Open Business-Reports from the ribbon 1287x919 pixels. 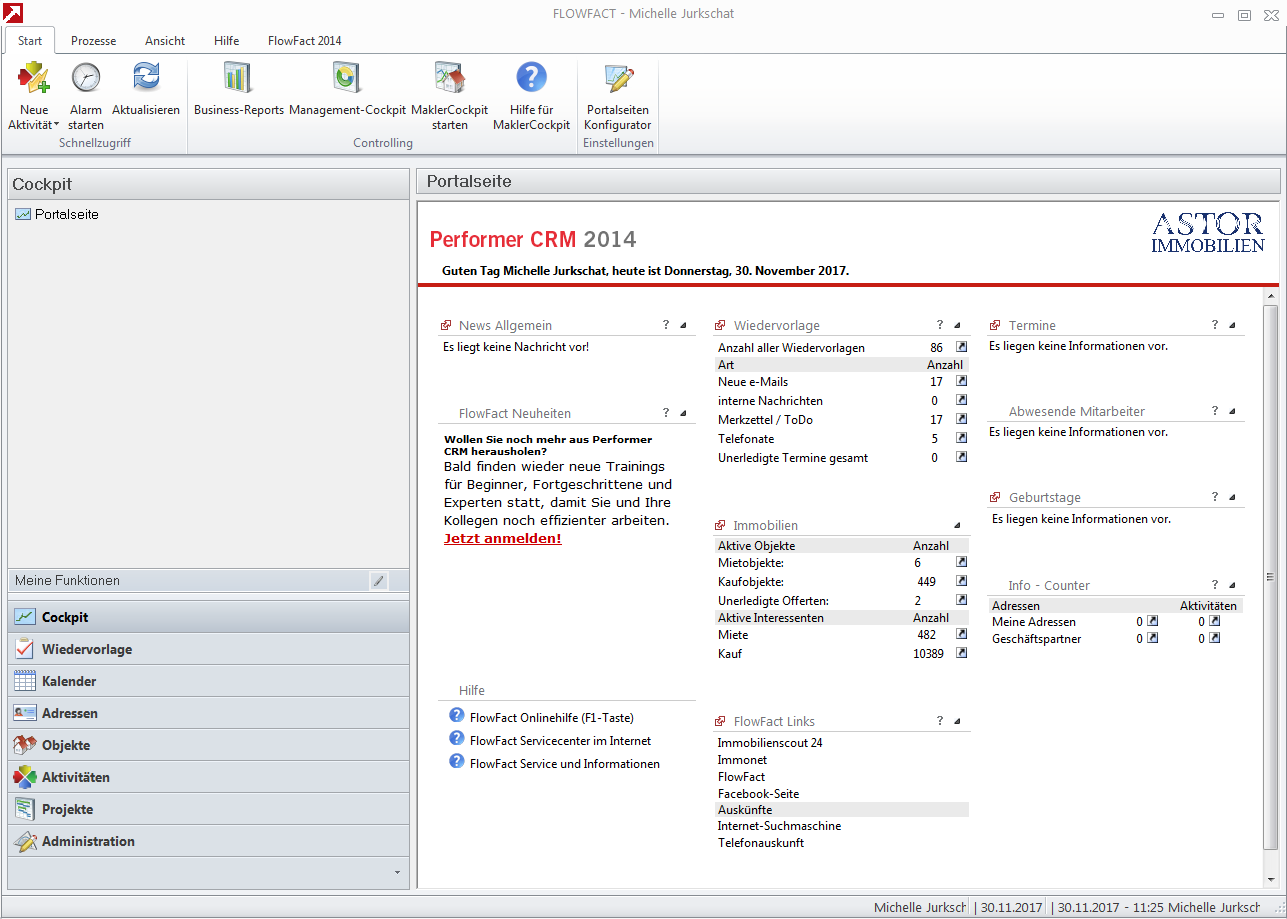click(x=238, y=78)
